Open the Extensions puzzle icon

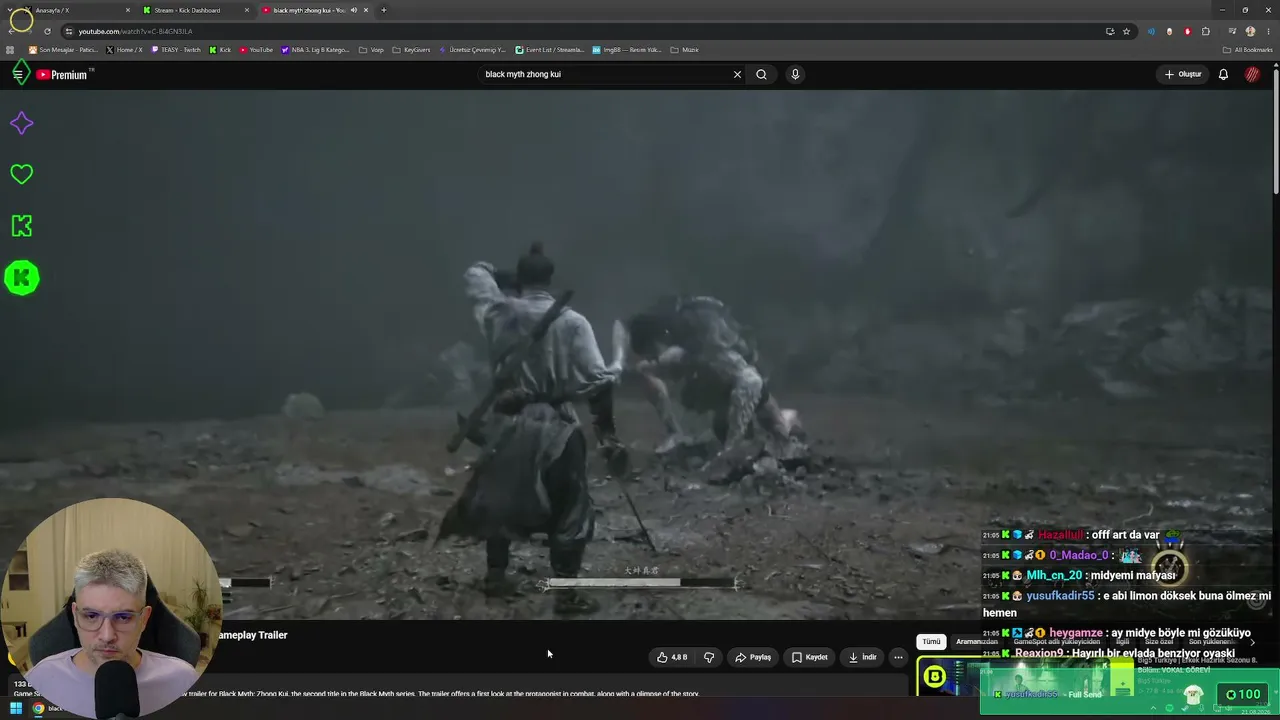point(1206,31)
